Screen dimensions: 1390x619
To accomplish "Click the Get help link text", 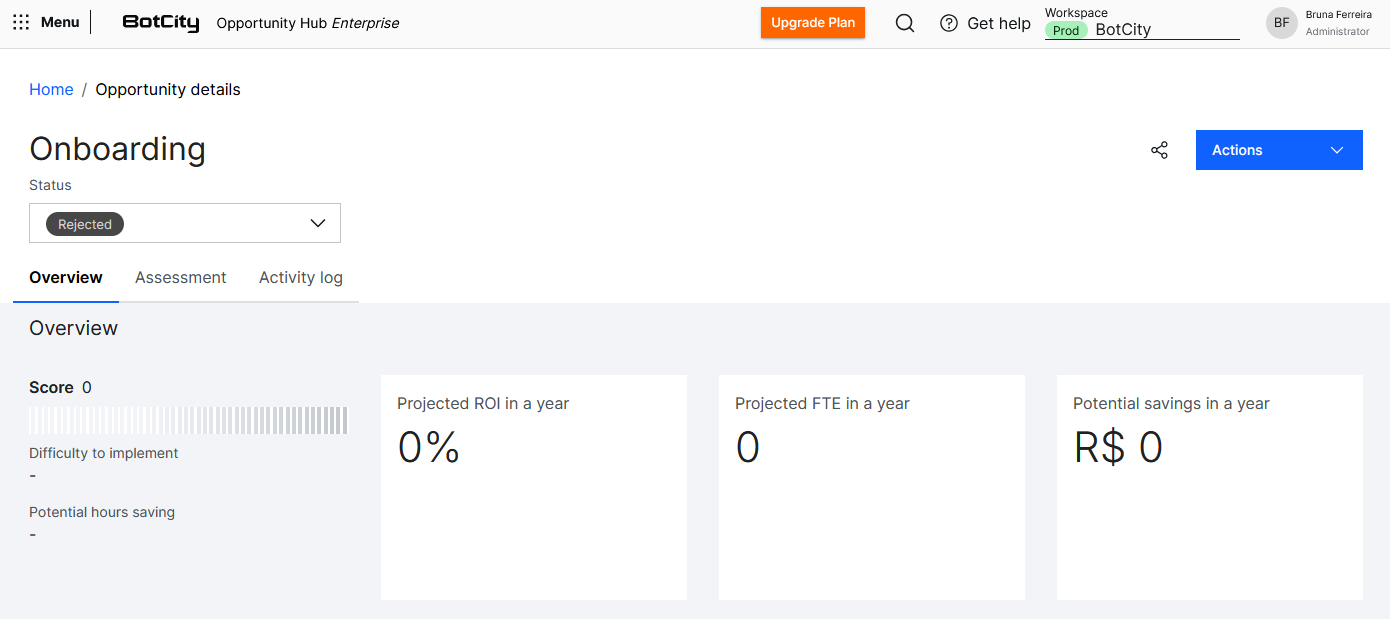I will click(x=999, y=23).
